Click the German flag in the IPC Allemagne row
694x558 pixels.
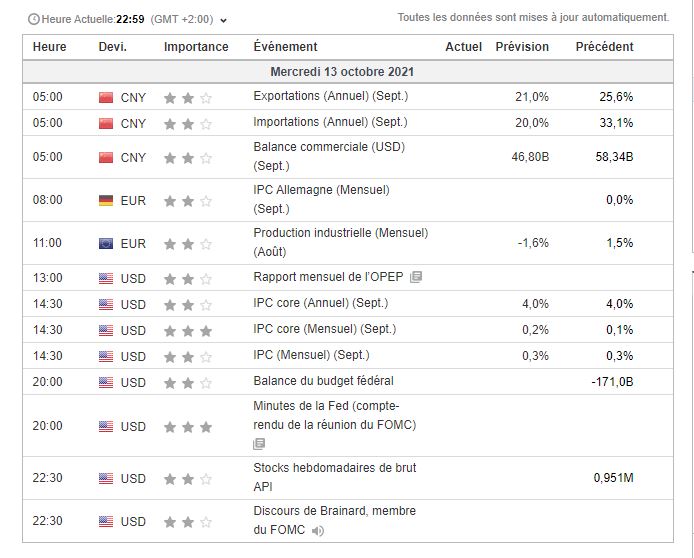point(106,200)
